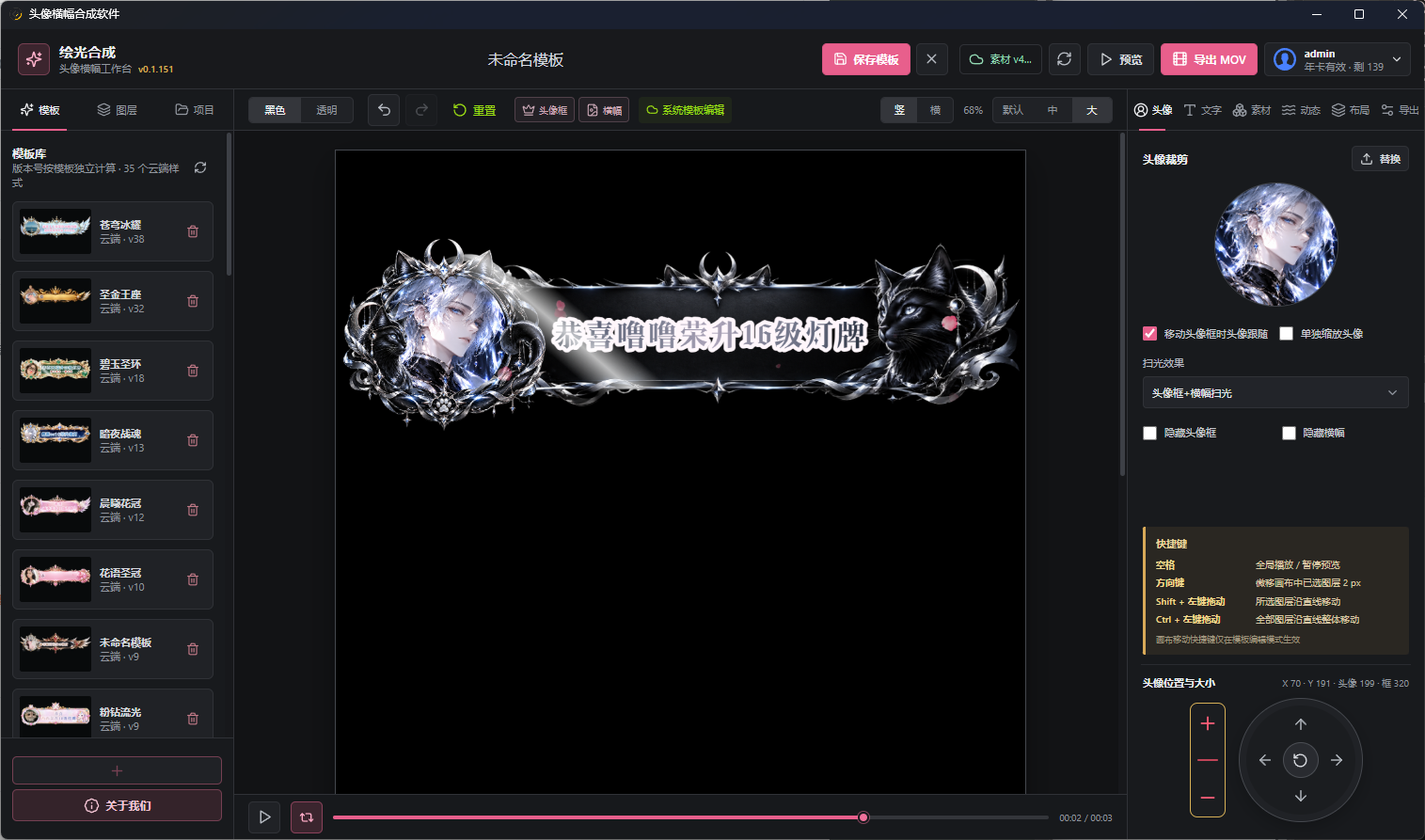This screenshot has width=1425, height=840.
Task: Click the redo arrow in the toolbar
Action: (421, 110)
